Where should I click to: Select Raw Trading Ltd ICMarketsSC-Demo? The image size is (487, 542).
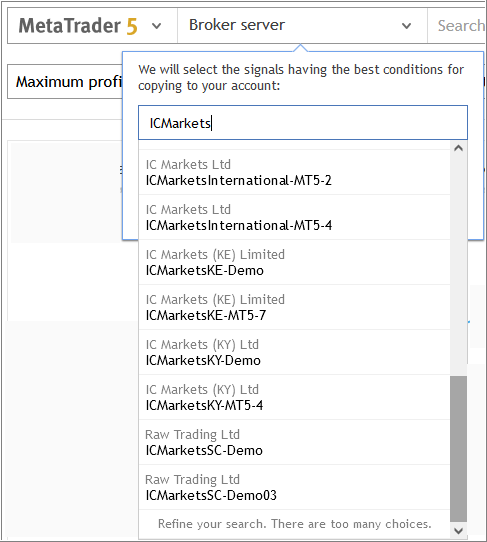294,442
